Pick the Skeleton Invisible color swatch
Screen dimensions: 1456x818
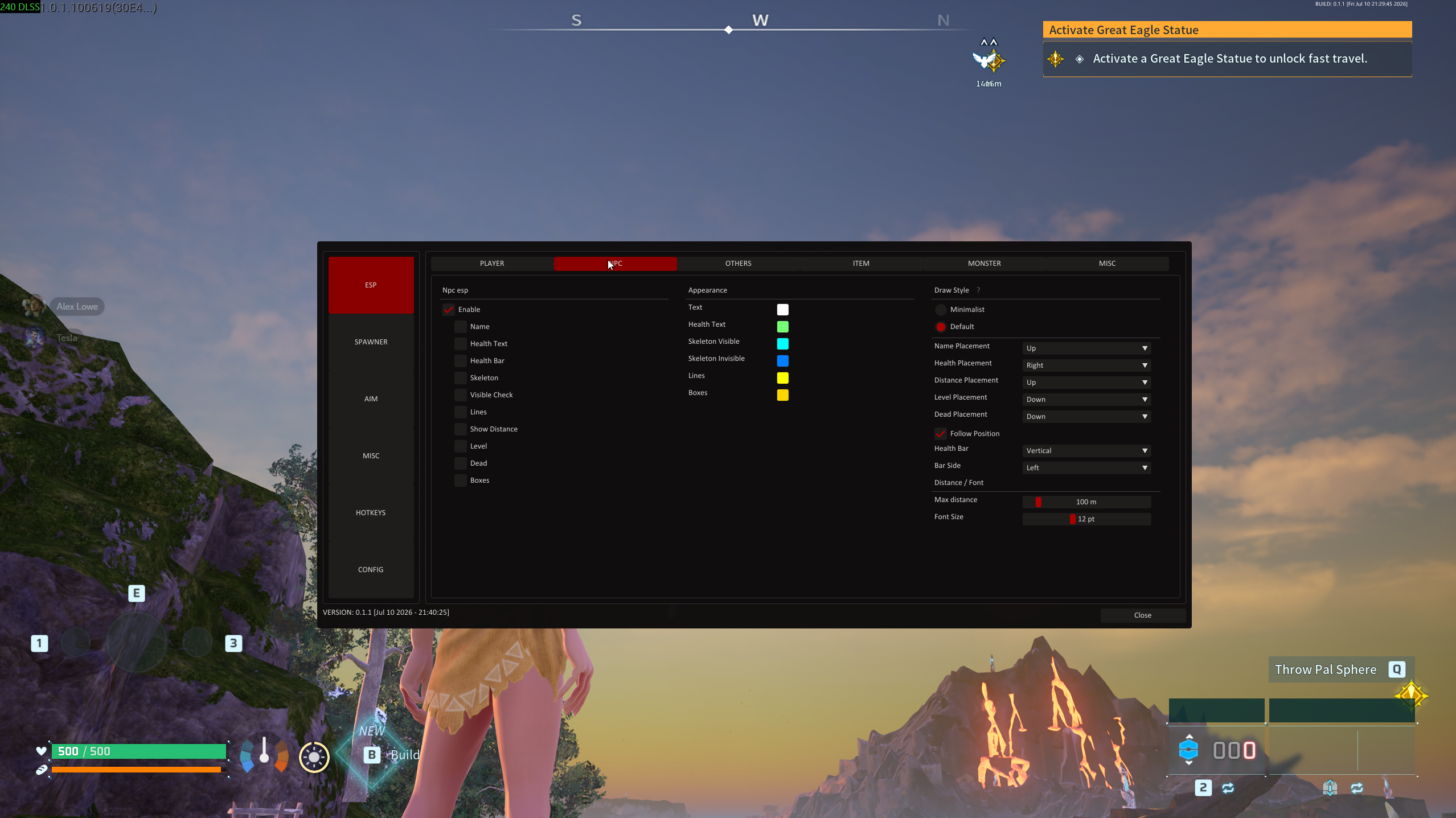click(783, 361)
